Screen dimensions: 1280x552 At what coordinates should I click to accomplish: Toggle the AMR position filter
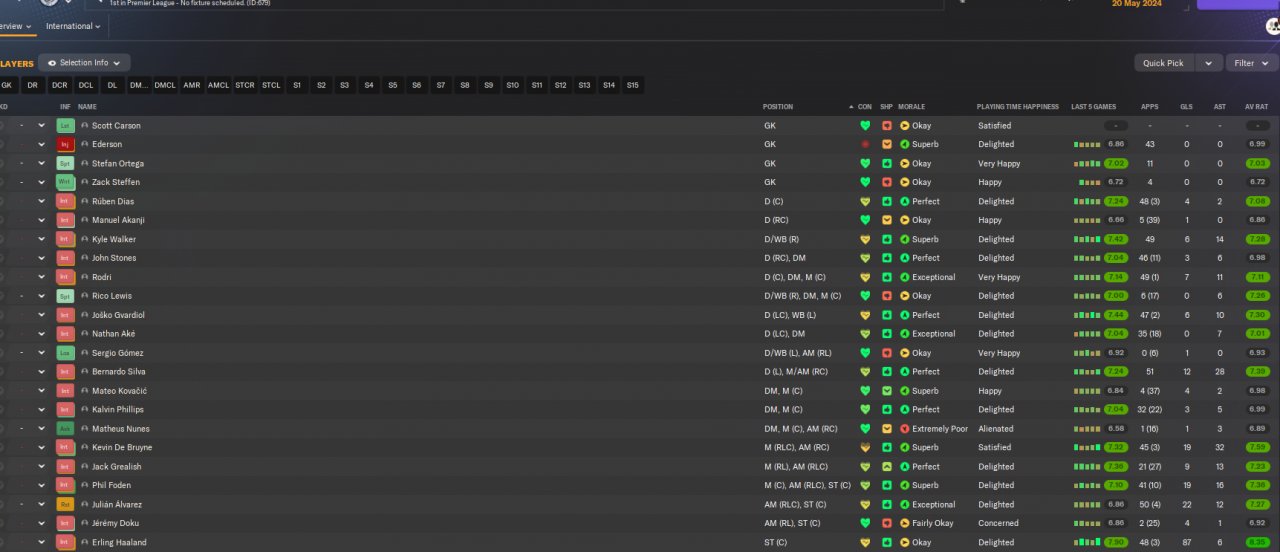pos(191,86)
